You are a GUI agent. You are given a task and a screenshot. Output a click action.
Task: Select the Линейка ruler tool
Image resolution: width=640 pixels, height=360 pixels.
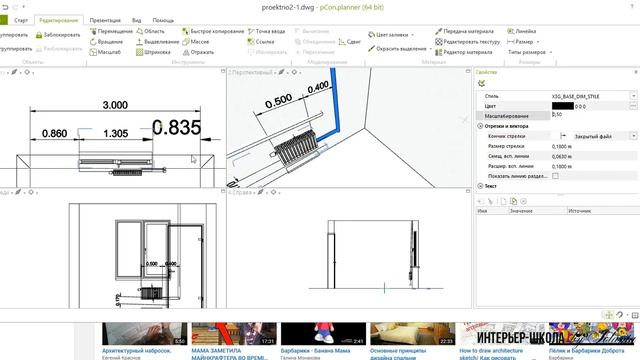(x=522, y=31)
